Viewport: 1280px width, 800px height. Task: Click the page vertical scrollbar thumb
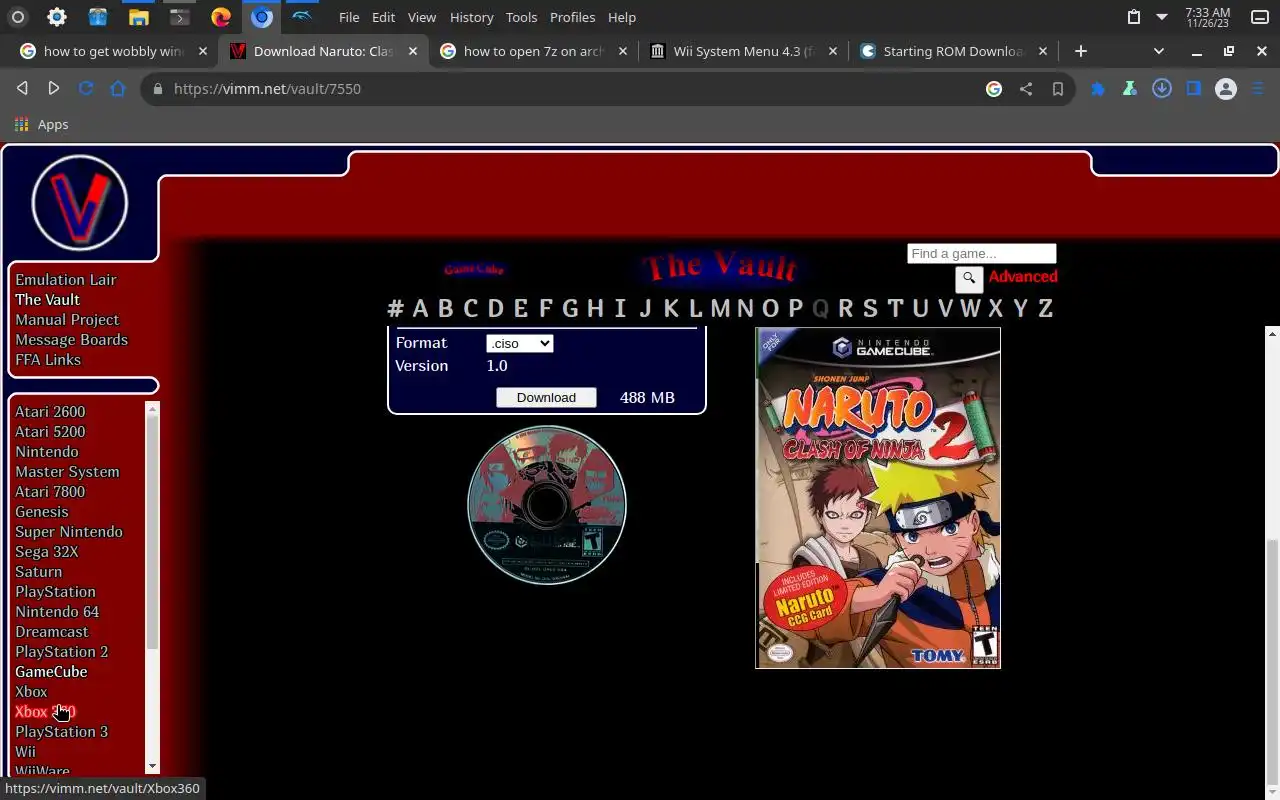click(x=1272, y=660)
